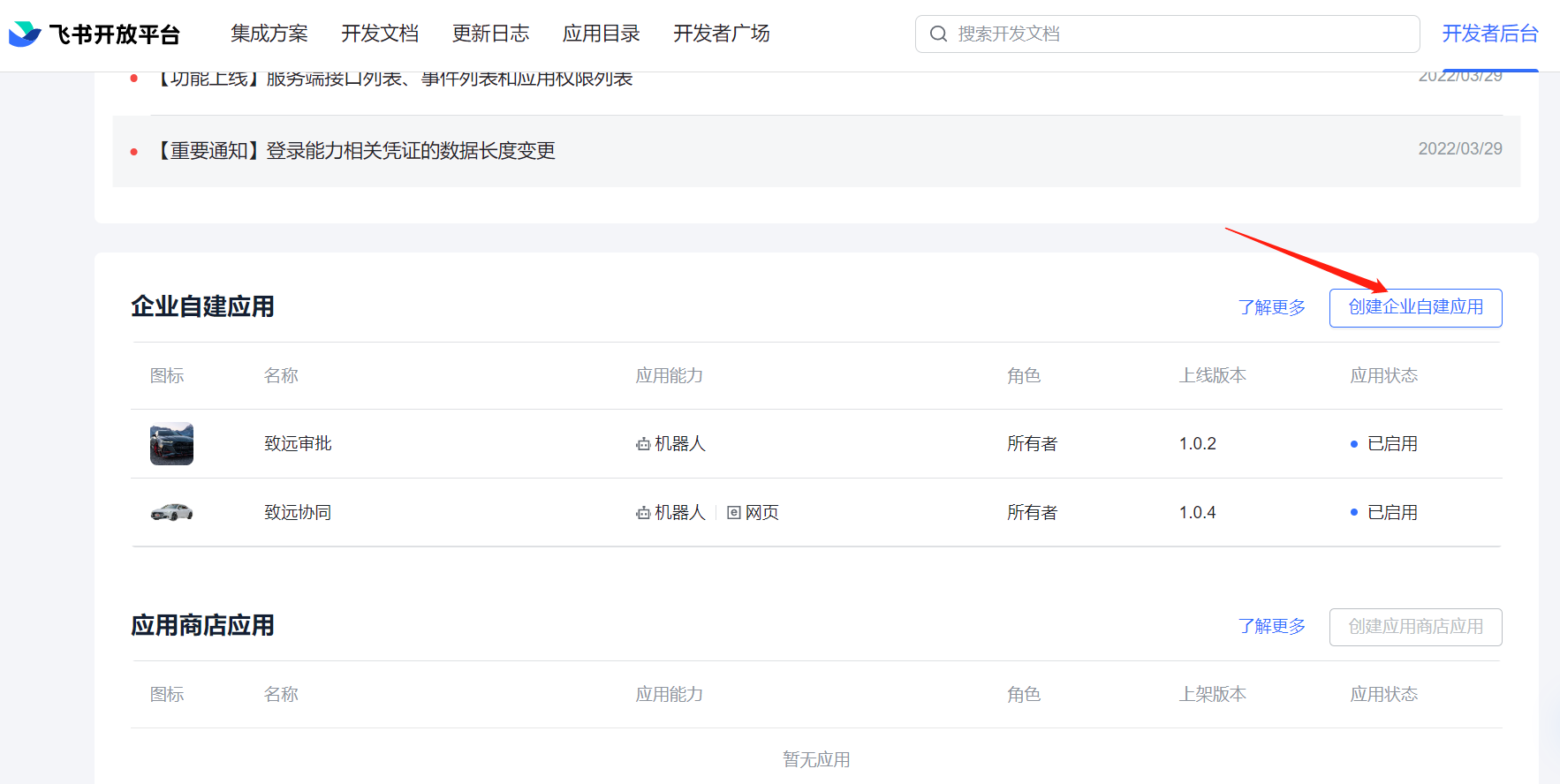Visit the 开发者广场 page
This screenshot has width=1560, height=784.
coord(721,34)
